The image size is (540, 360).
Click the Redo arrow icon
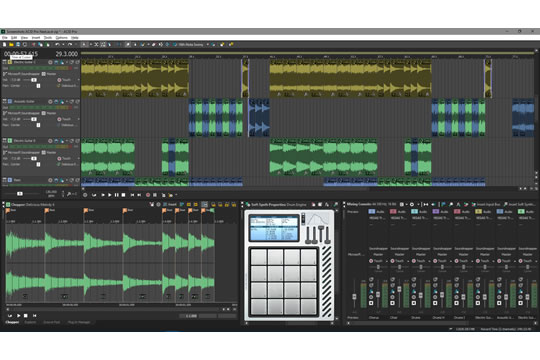[x=70, y=44]
